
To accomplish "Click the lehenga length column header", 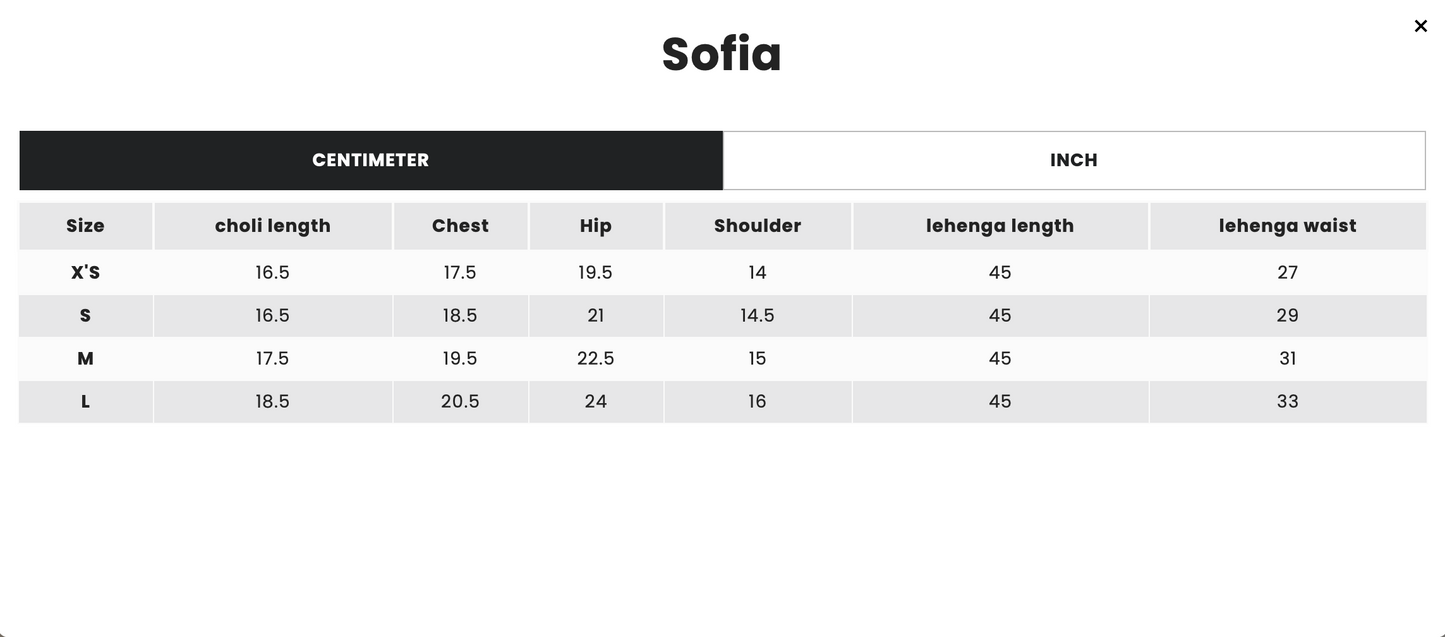I will click(999, 226).
